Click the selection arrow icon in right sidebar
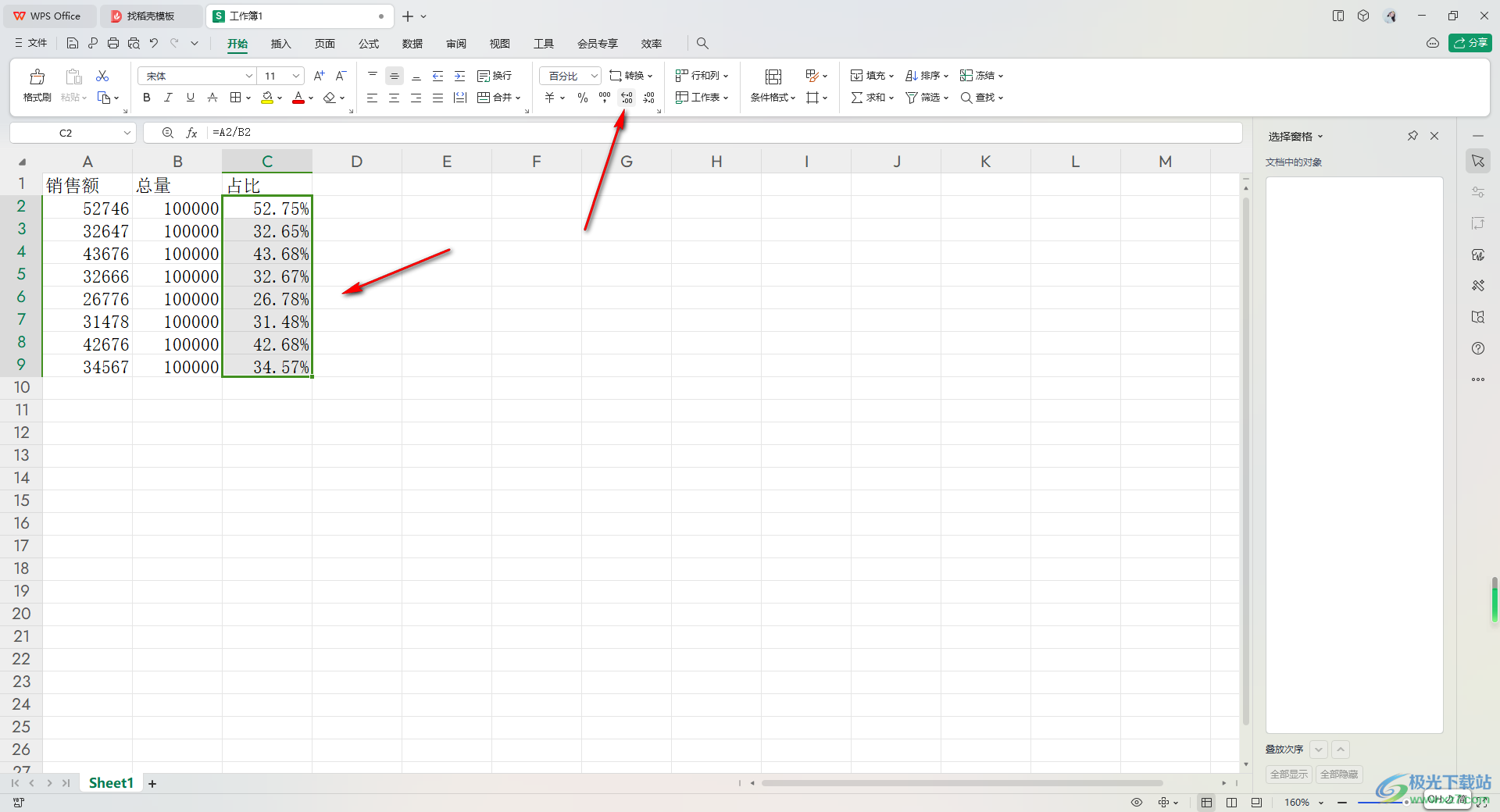Screen dimensions: 1500x812 point(1478,161)
